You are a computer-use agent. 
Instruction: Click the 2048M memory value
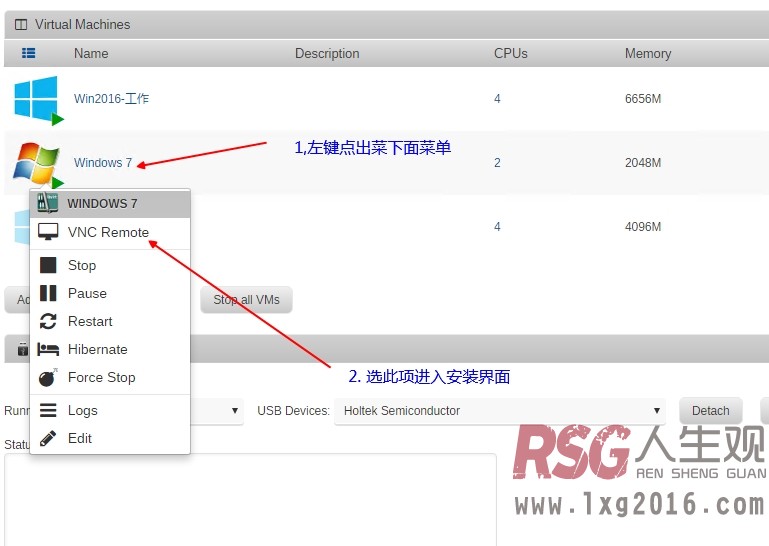pyautogui.click(x=643, y=162)
